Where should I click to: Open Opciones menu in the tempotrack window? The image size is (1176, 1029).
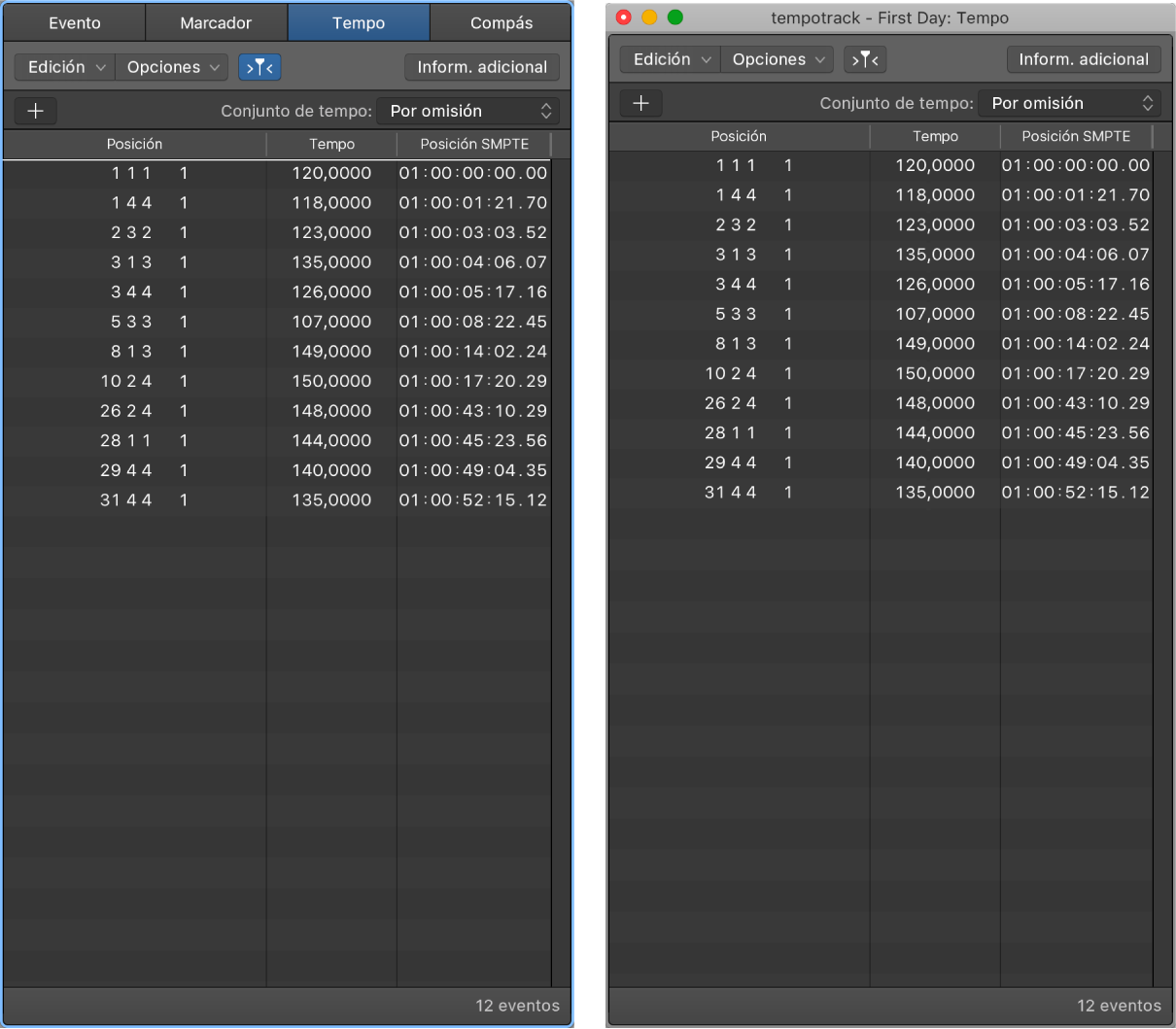[x=777, y=59]
